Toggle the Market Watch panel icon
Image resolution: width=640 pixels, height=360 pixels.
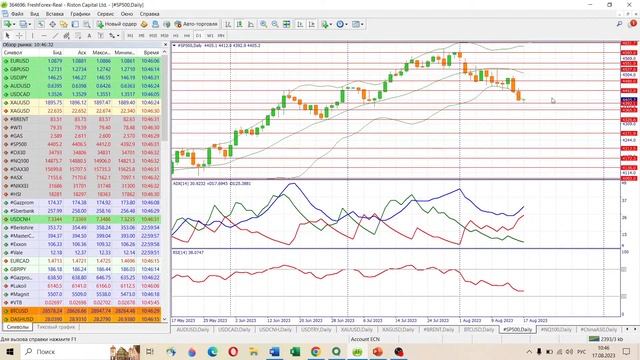(41, 24)
